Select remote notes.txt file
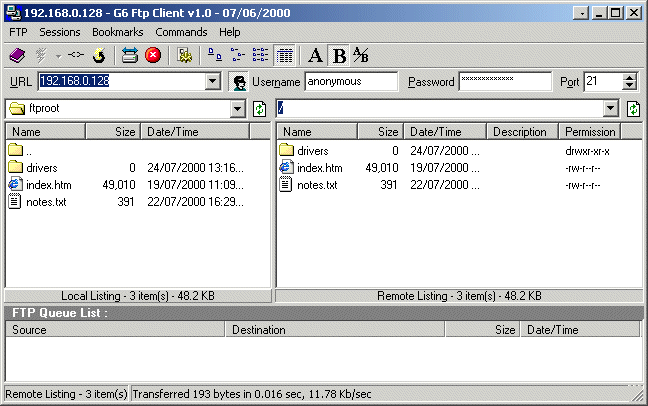 (308, 184)
